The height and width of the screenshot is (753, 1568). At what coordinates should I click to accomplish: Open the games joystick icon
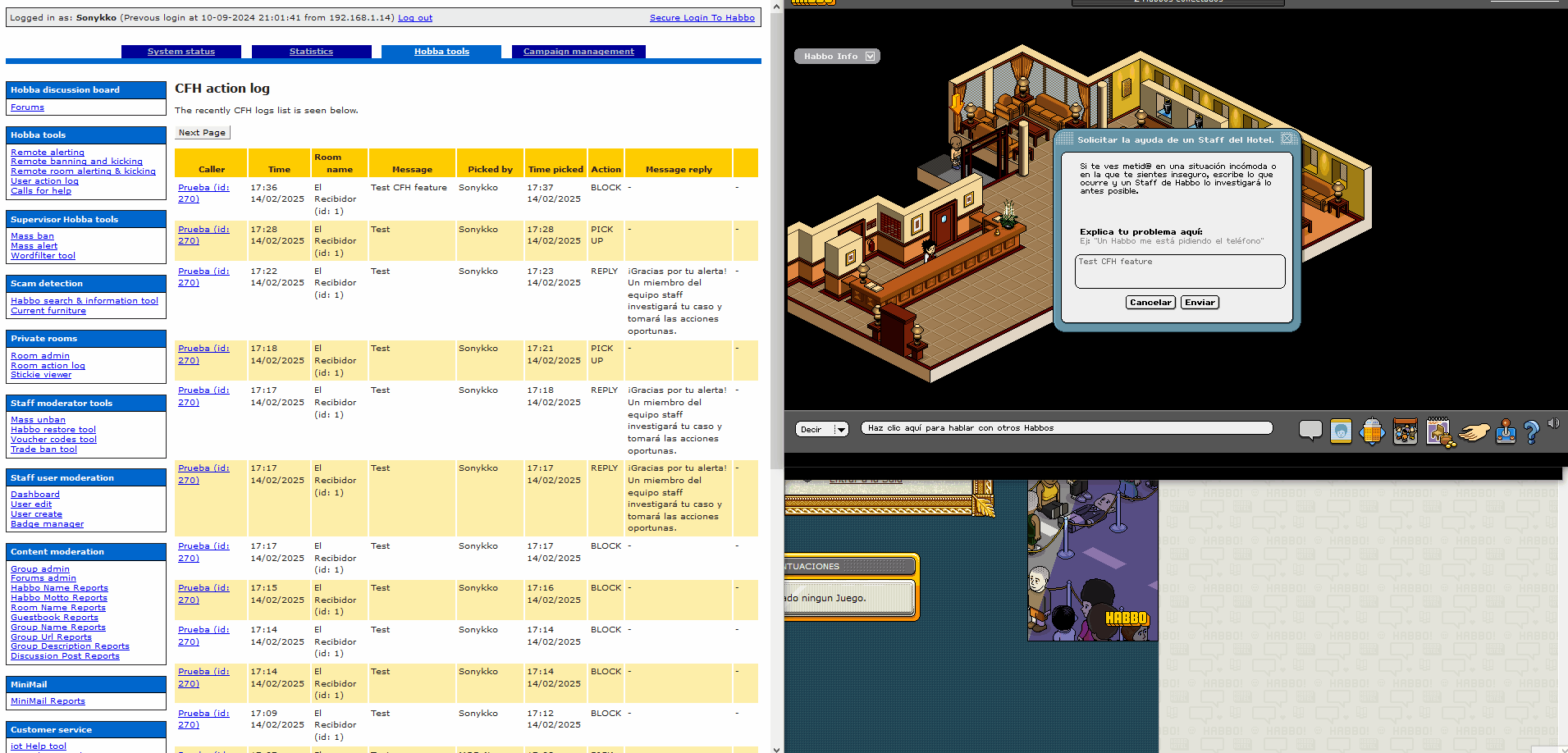click(x=1506, y=431)
